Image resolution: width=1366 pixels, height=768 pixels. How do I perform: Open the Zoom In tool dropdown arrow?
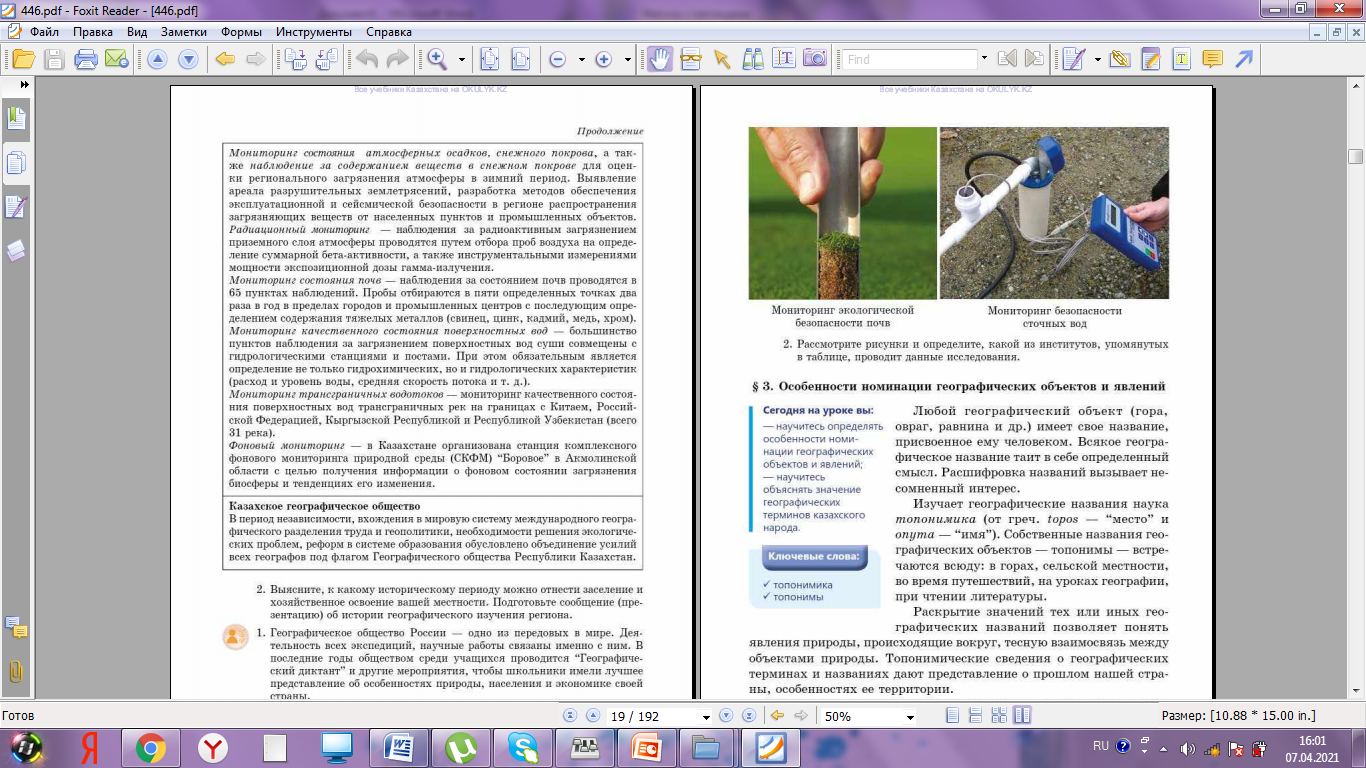click(462, 60)
